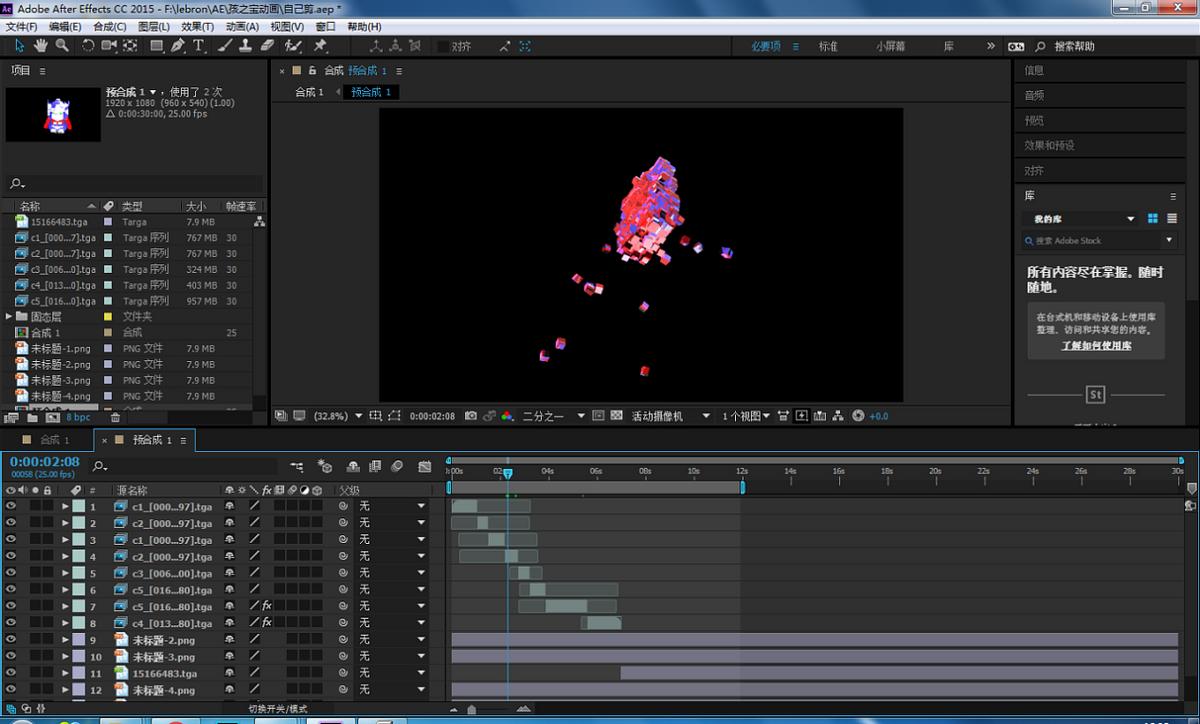Click the label color swatch of layer 3
Image resolution: width=1200 pixels, height=724 pixels.
tap(79, 540)
